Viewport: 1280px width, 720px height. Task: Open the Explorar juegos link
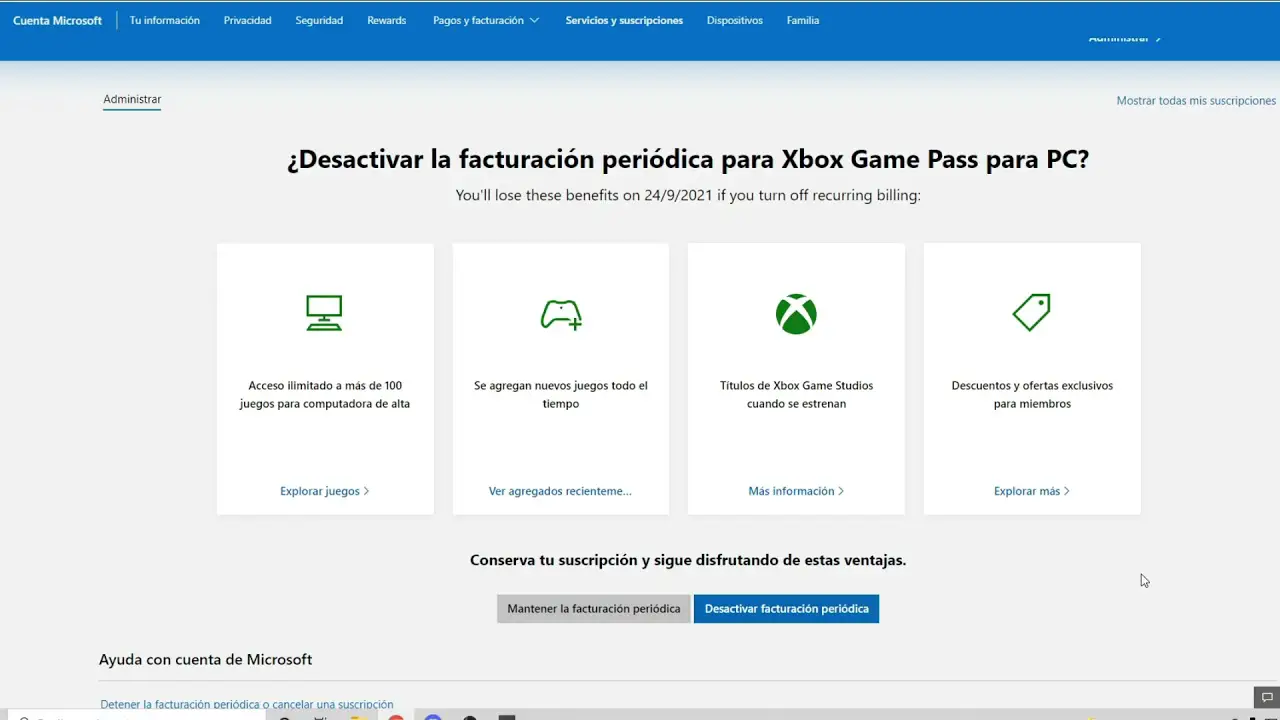[x=325, y=491]
